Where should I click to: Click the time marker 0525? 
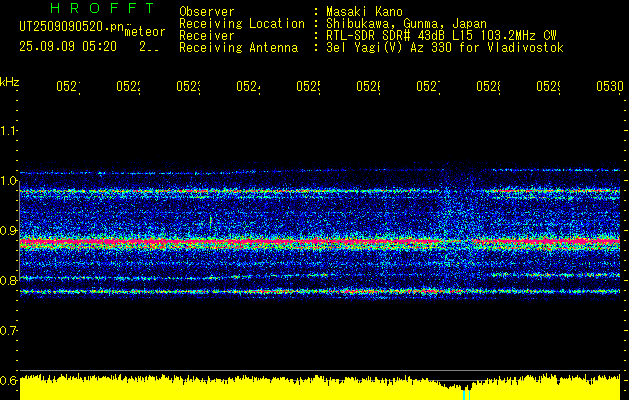(308, 86)
